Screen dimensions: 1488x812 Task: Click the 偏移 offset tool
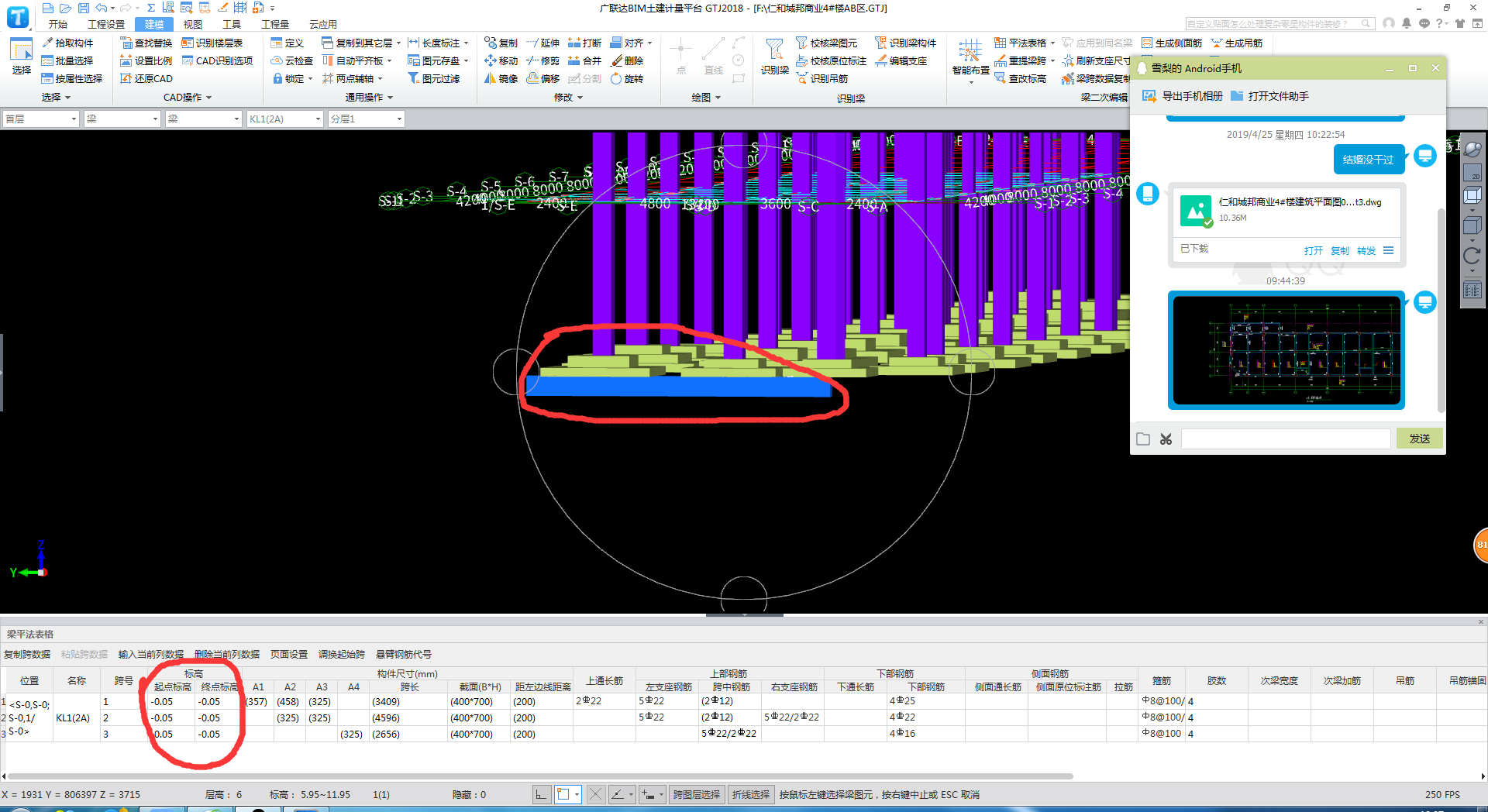pyautogui.click(x=543, y=78)
